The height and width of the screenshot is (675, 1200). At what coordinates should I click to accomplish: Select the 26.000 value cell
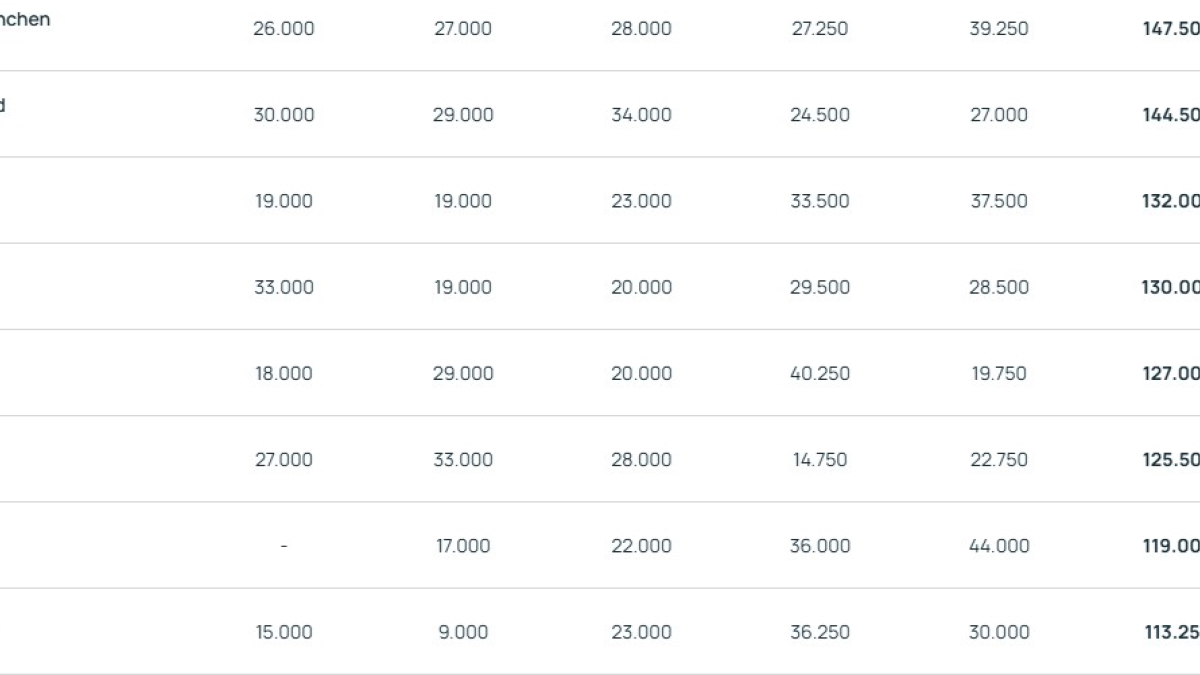[x=284, y=29]
